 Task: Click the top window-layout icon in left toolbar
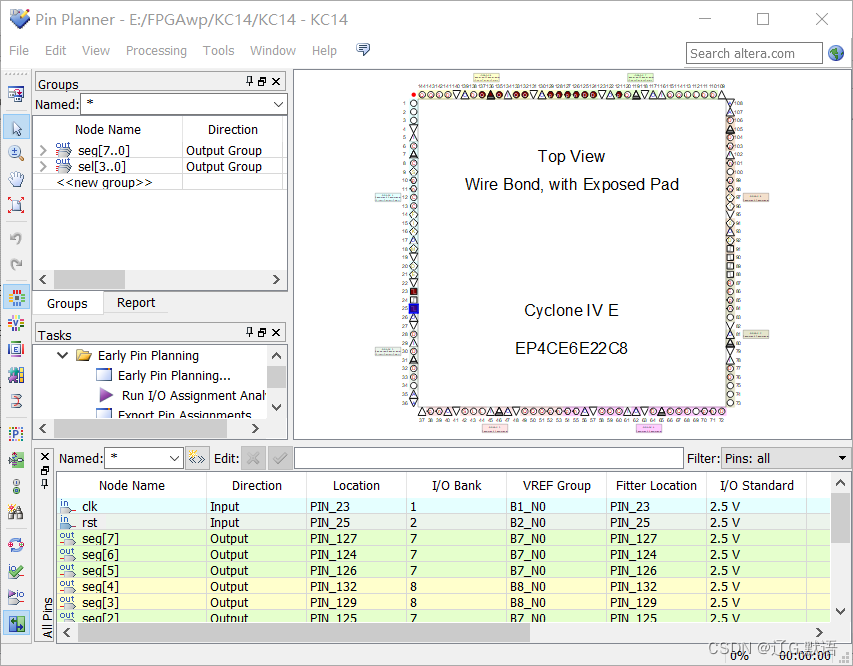[16, 95]
